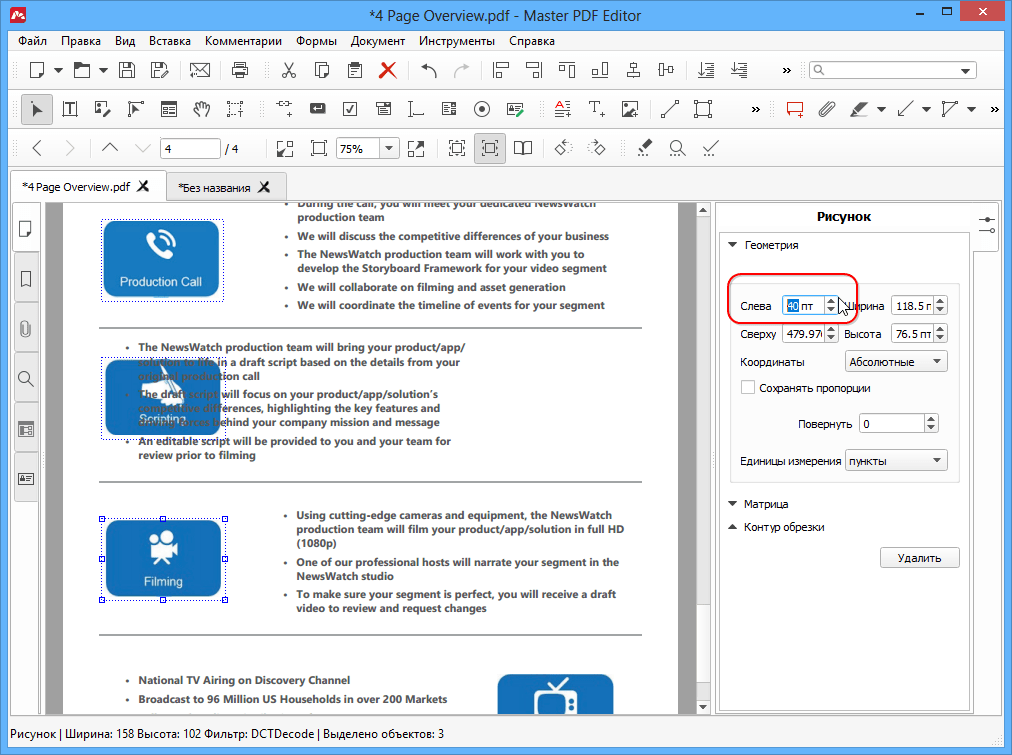The image size is (1012, 755).
Task: Expand the Матрица section
Action: coord(765,504)
